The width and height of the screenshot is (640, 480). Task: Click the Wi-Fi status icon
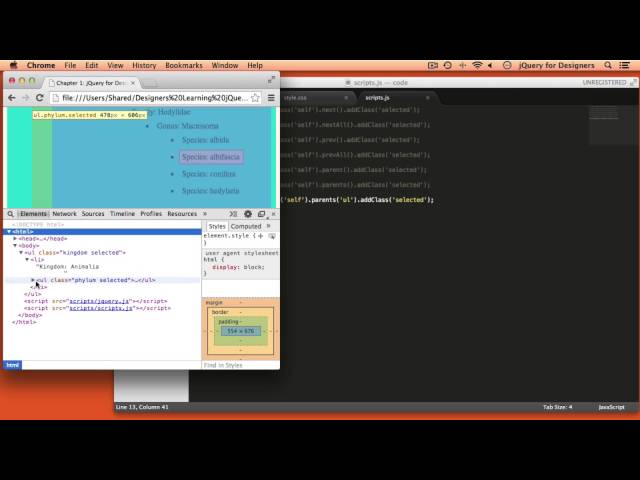477,65
